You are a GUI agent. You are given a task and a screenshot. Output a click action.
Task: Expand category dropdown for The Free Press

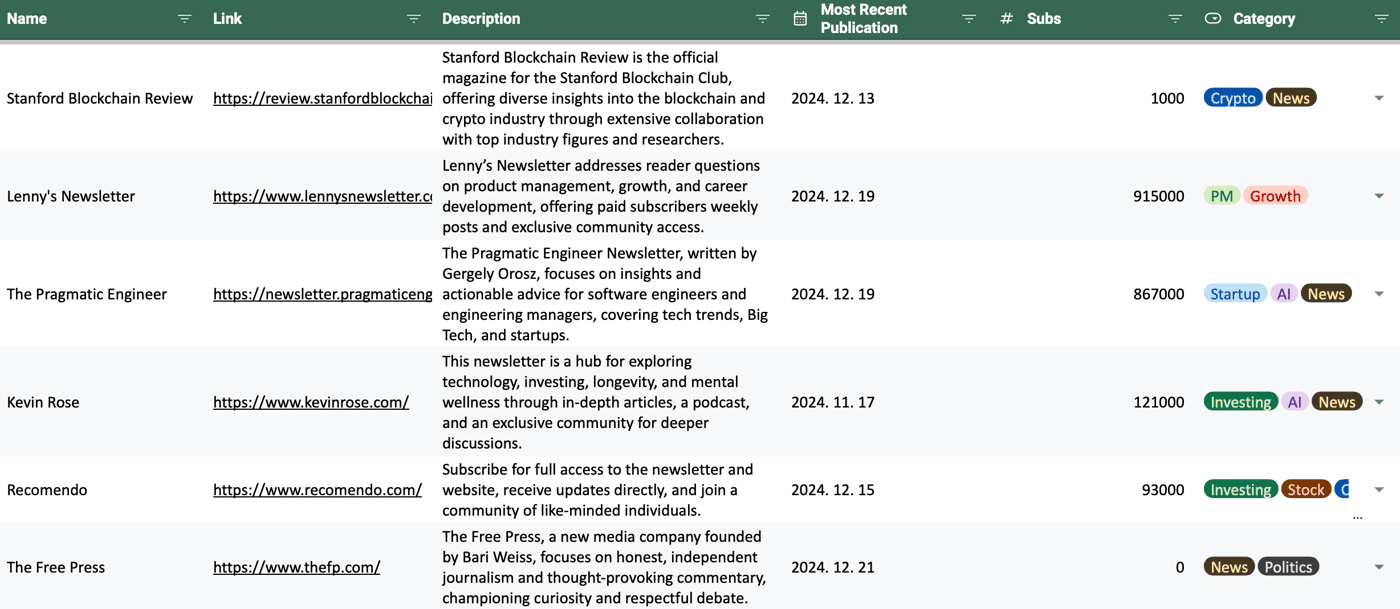pyautogui.click(x=1379, y=567)
